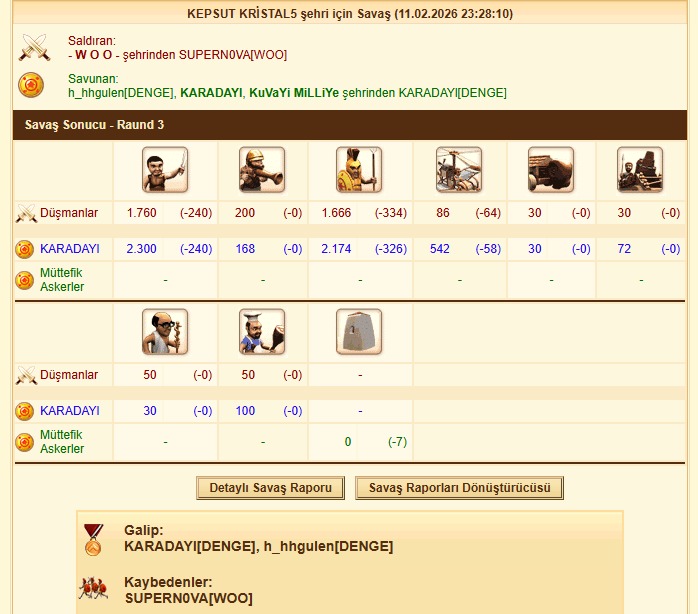This screenshot has height=614, width=698.
Task: Select the horn blower gunner unit icon
Action: click(x=262, y=170)
